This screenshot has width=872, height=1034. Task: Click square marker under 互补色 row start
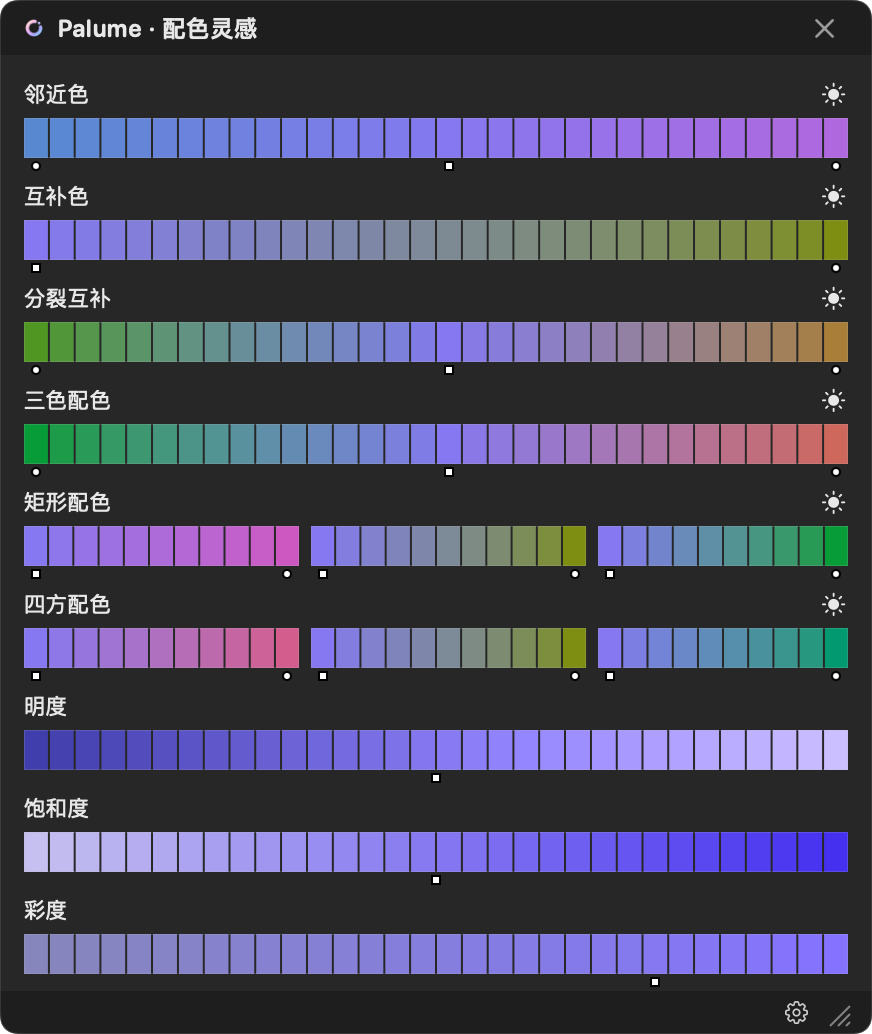(x=36, y=268)
